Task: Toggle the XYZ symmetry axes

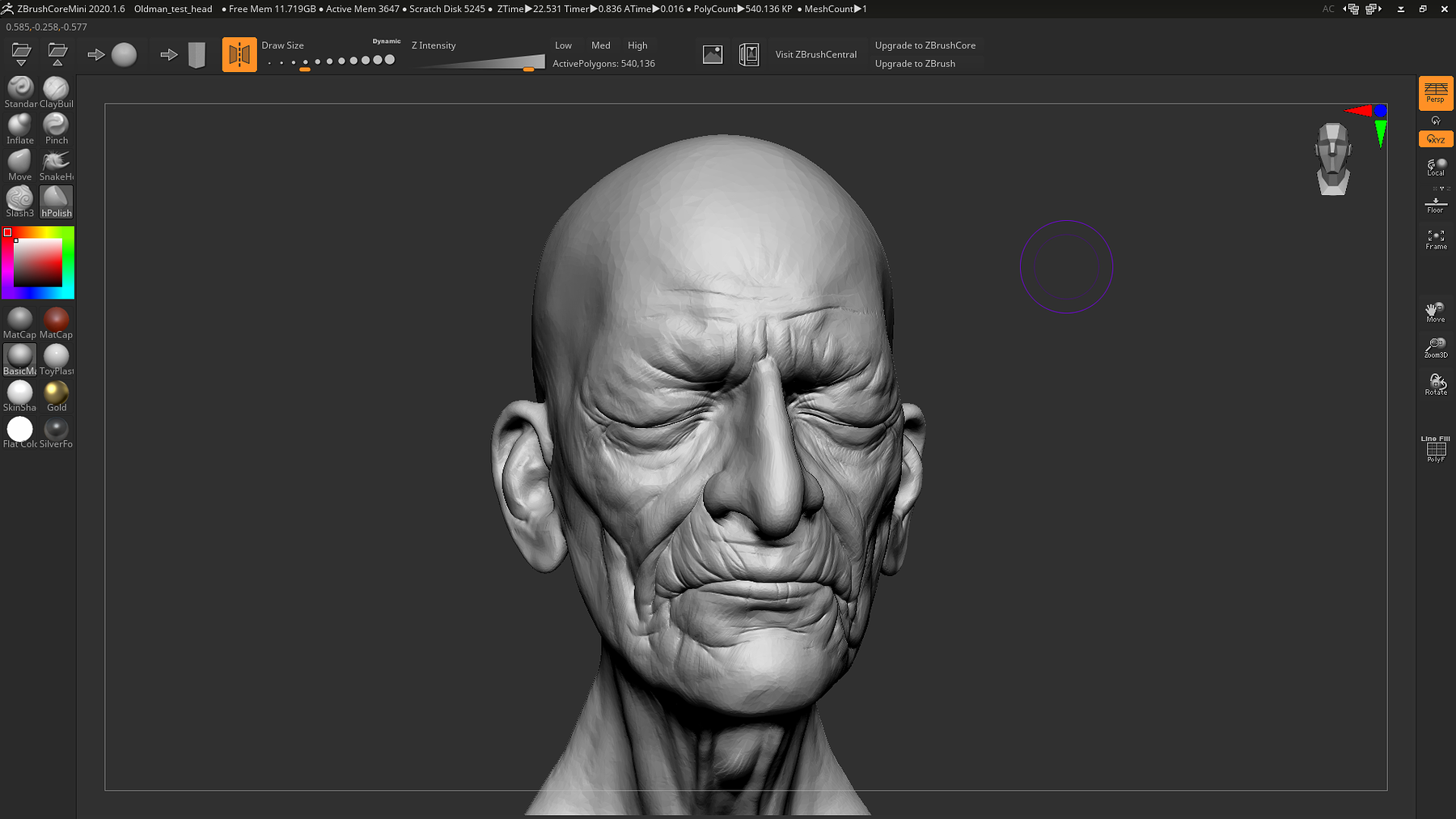Action: (x=1436, y=138)
